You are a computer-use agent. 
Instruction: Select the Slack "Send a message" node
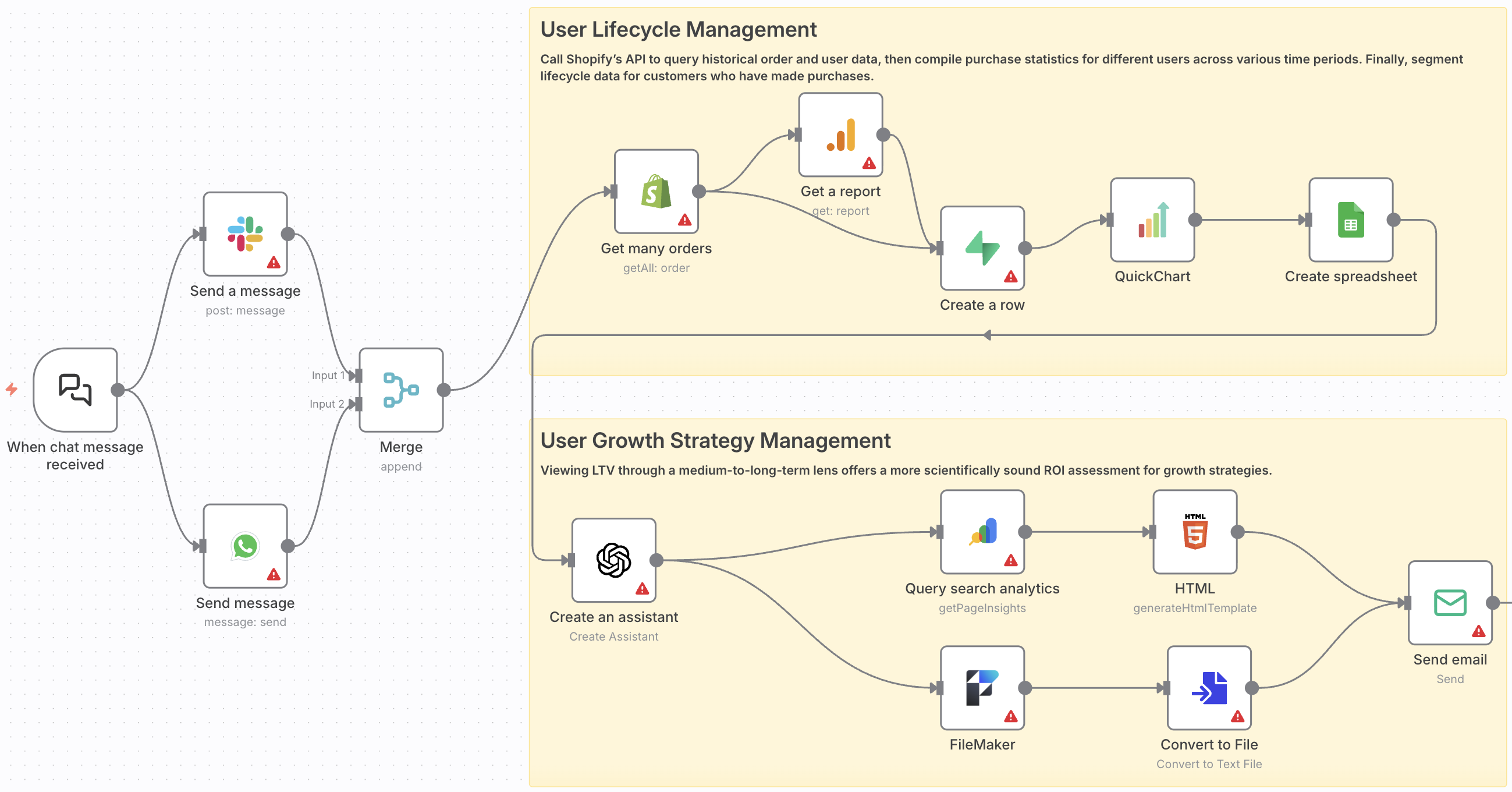[244, 235]
